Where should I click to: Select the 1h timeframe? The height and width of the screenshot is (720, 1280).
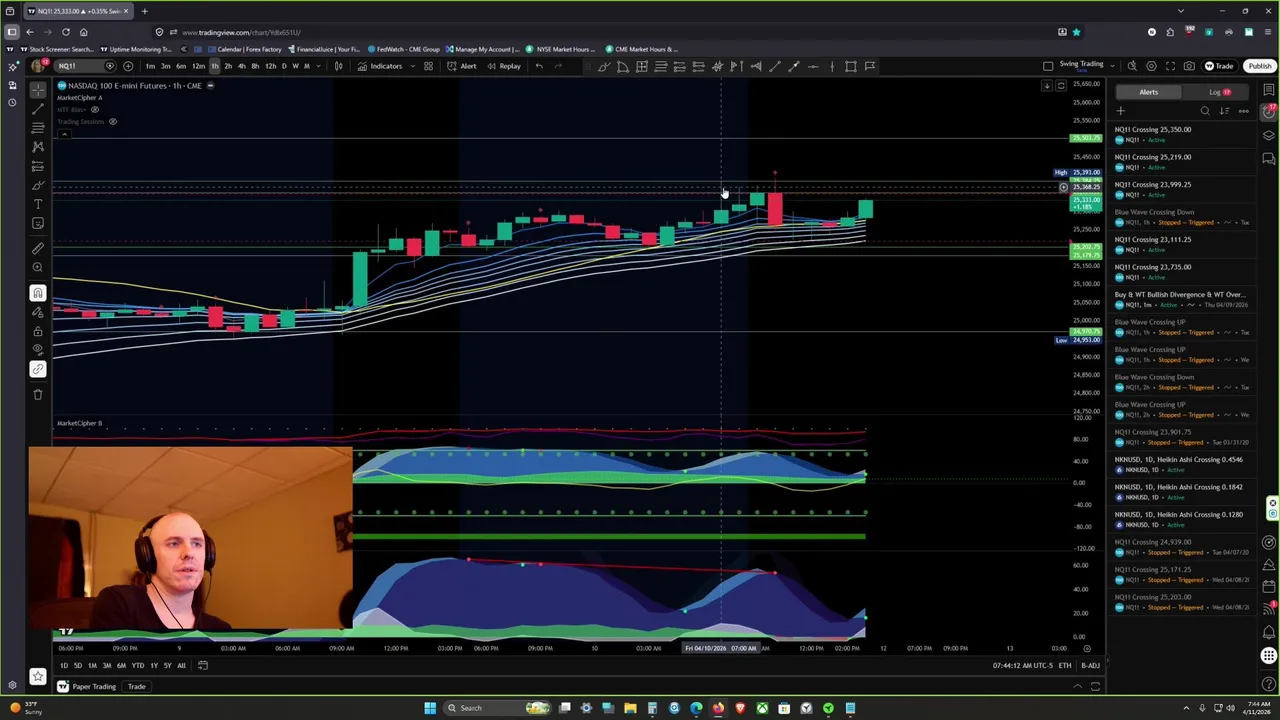tap(214, 66)
